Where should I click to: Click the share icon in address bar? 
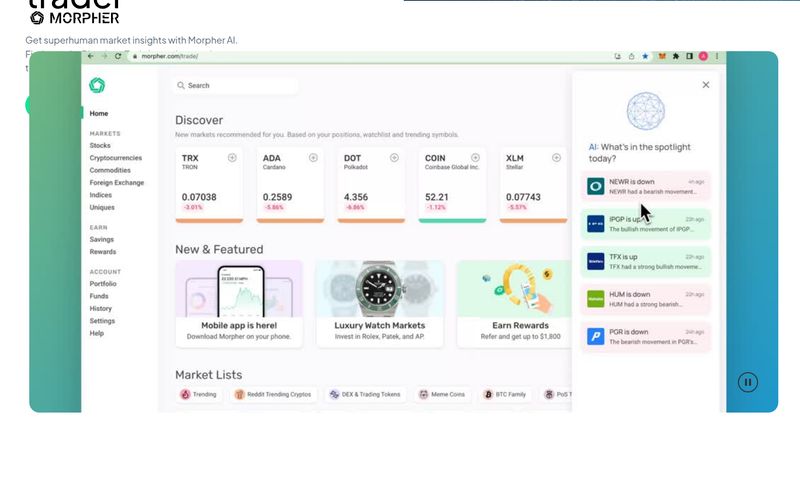[632, 56]
